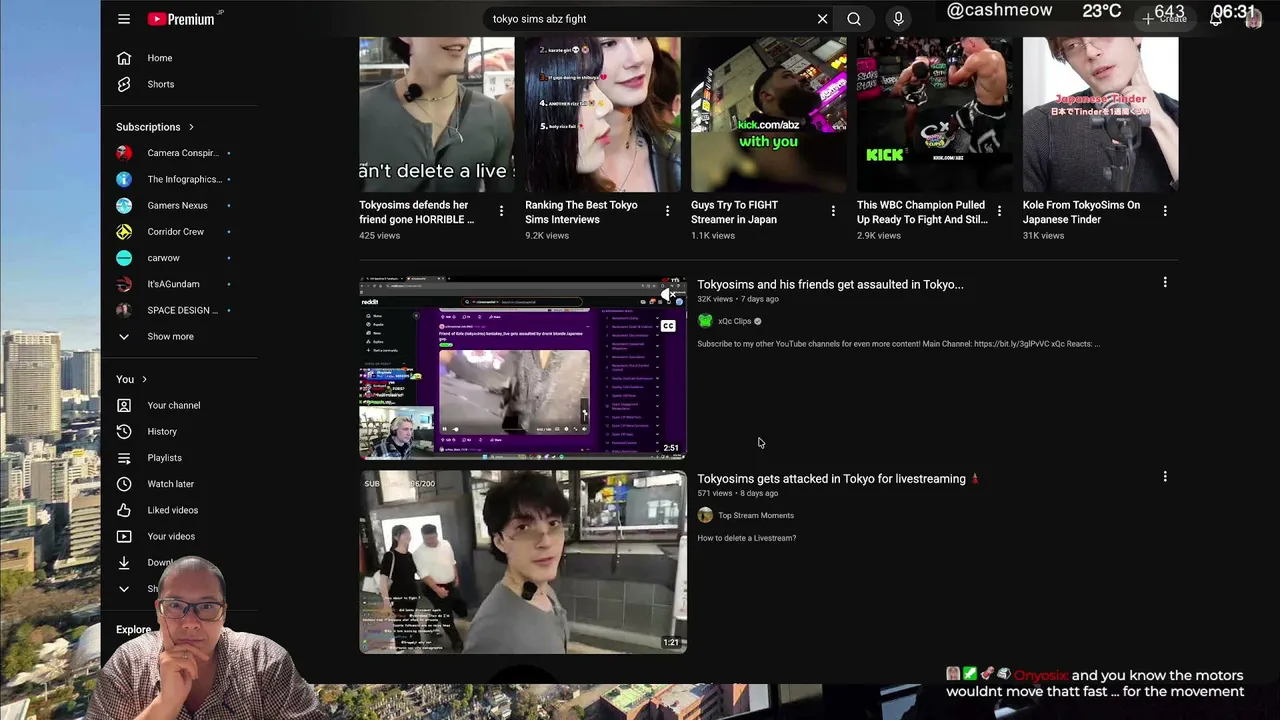Viewport: 1280px width, 720px height.
Task: Start voice search with microphone
Action: [x=898, y=19]
